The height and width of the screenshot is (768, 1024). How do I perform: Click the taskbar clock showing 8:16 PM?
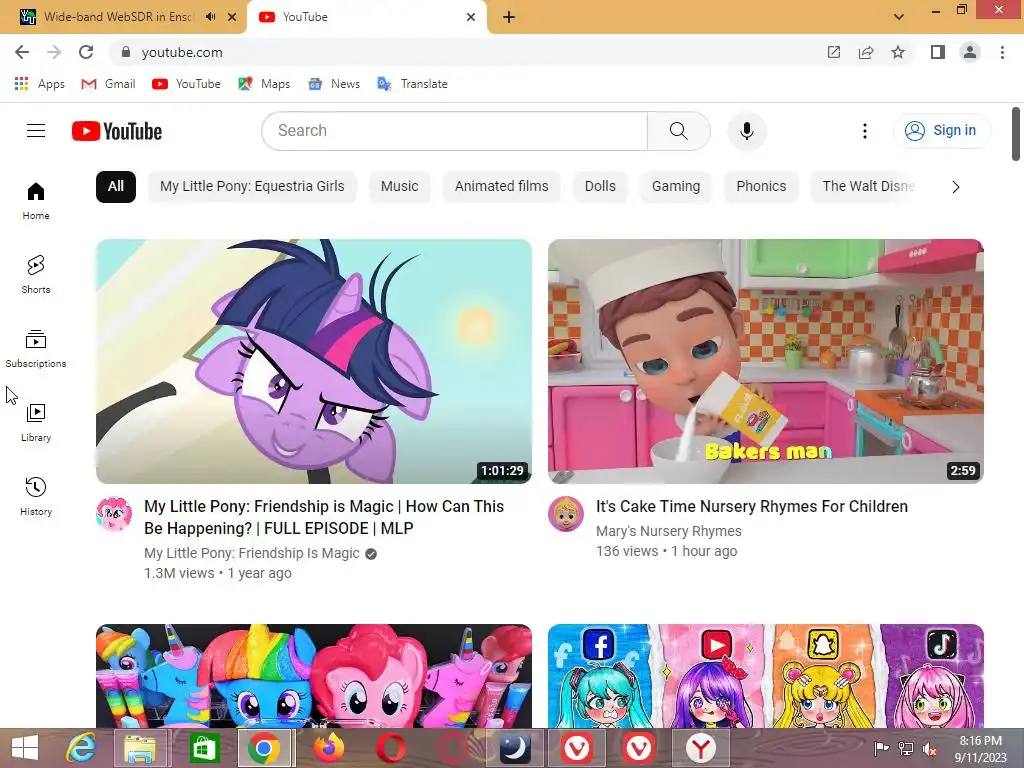point(981,749)
